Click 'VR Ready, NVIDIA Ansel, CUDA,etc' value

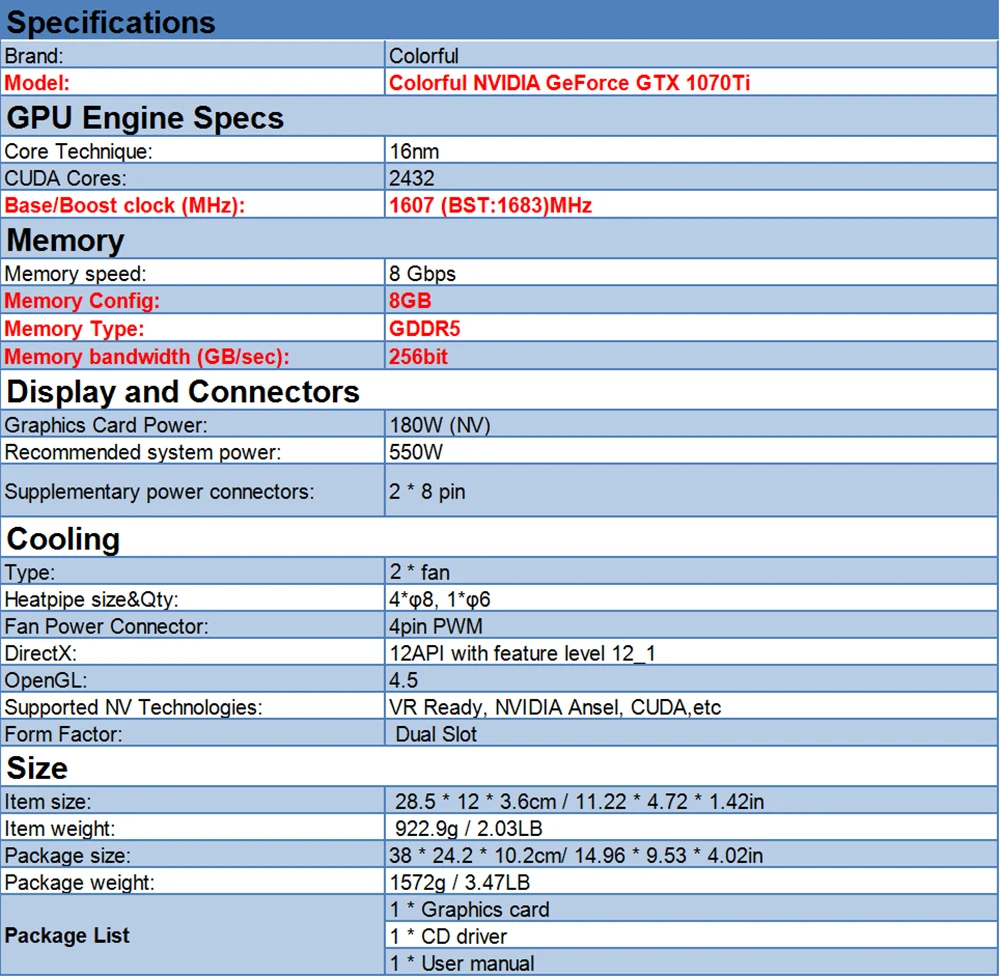pos(555,707)
